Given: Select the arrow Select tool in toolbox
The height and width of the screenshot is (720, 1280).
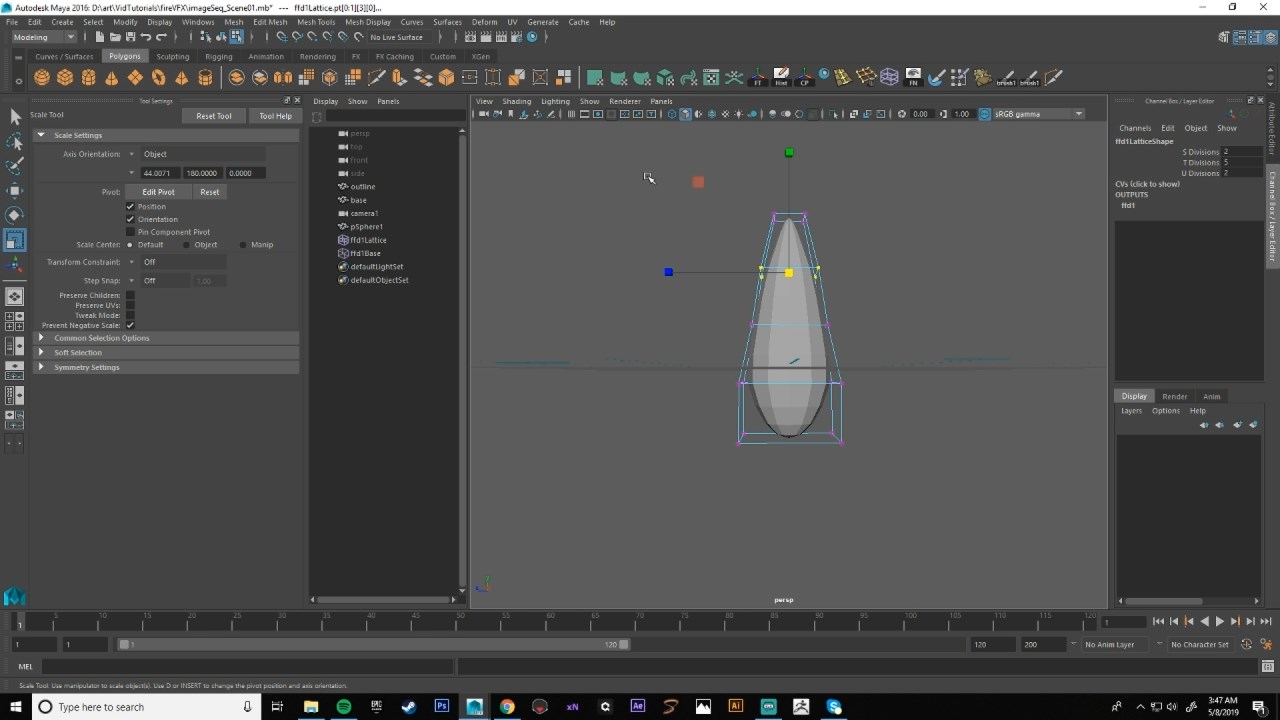Looking at the screenshot, I should point(15,117).
